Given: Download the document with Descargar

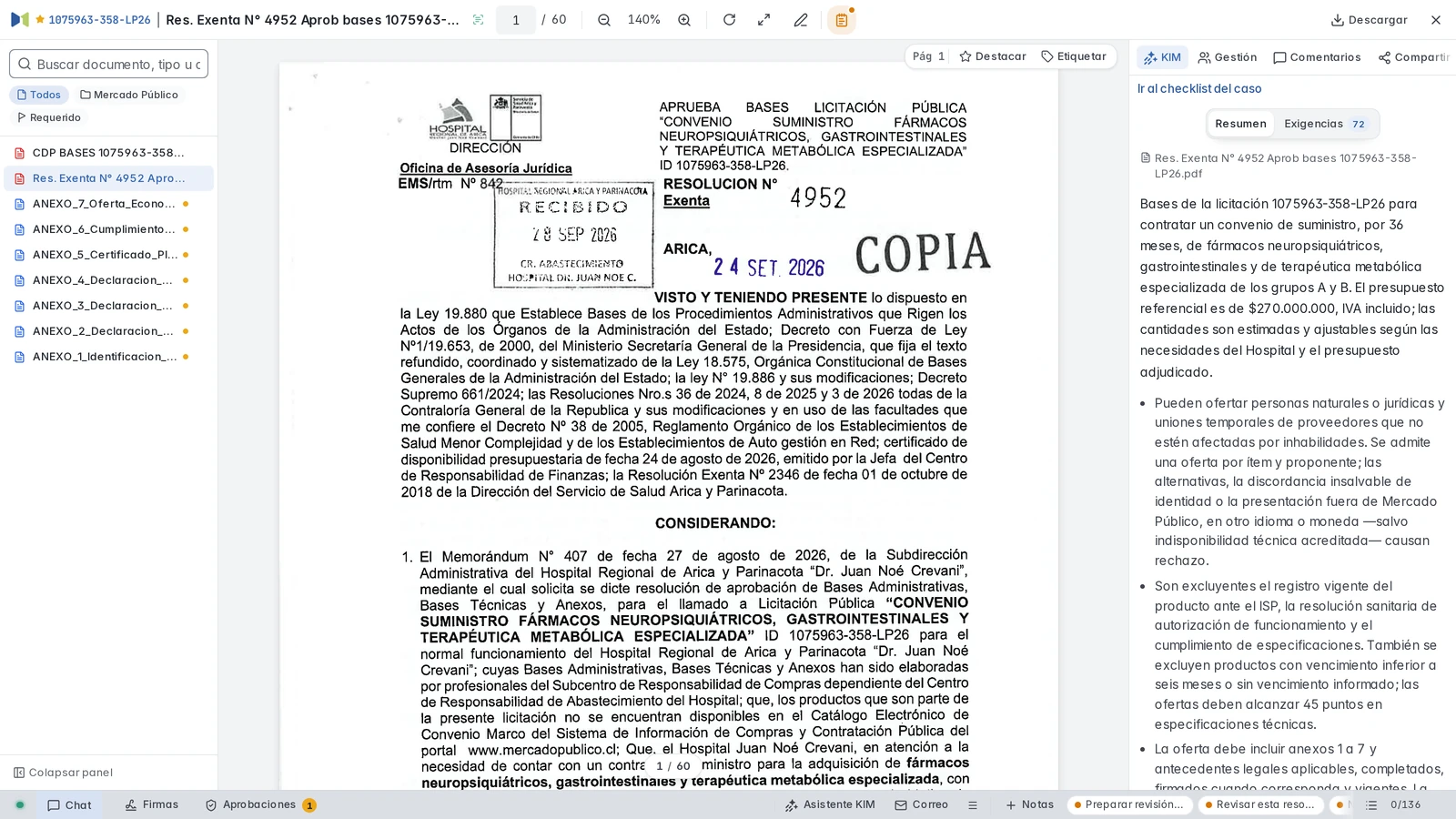Looking at the screenshot, I should [1370, 20].
